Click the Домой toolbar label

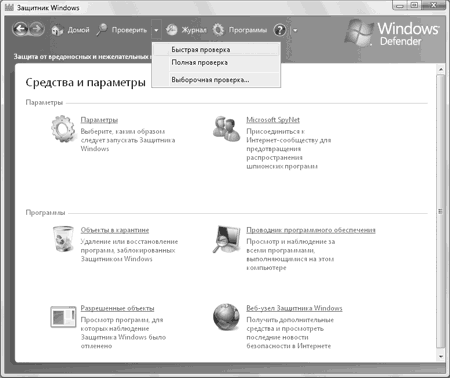click(78, 30)
